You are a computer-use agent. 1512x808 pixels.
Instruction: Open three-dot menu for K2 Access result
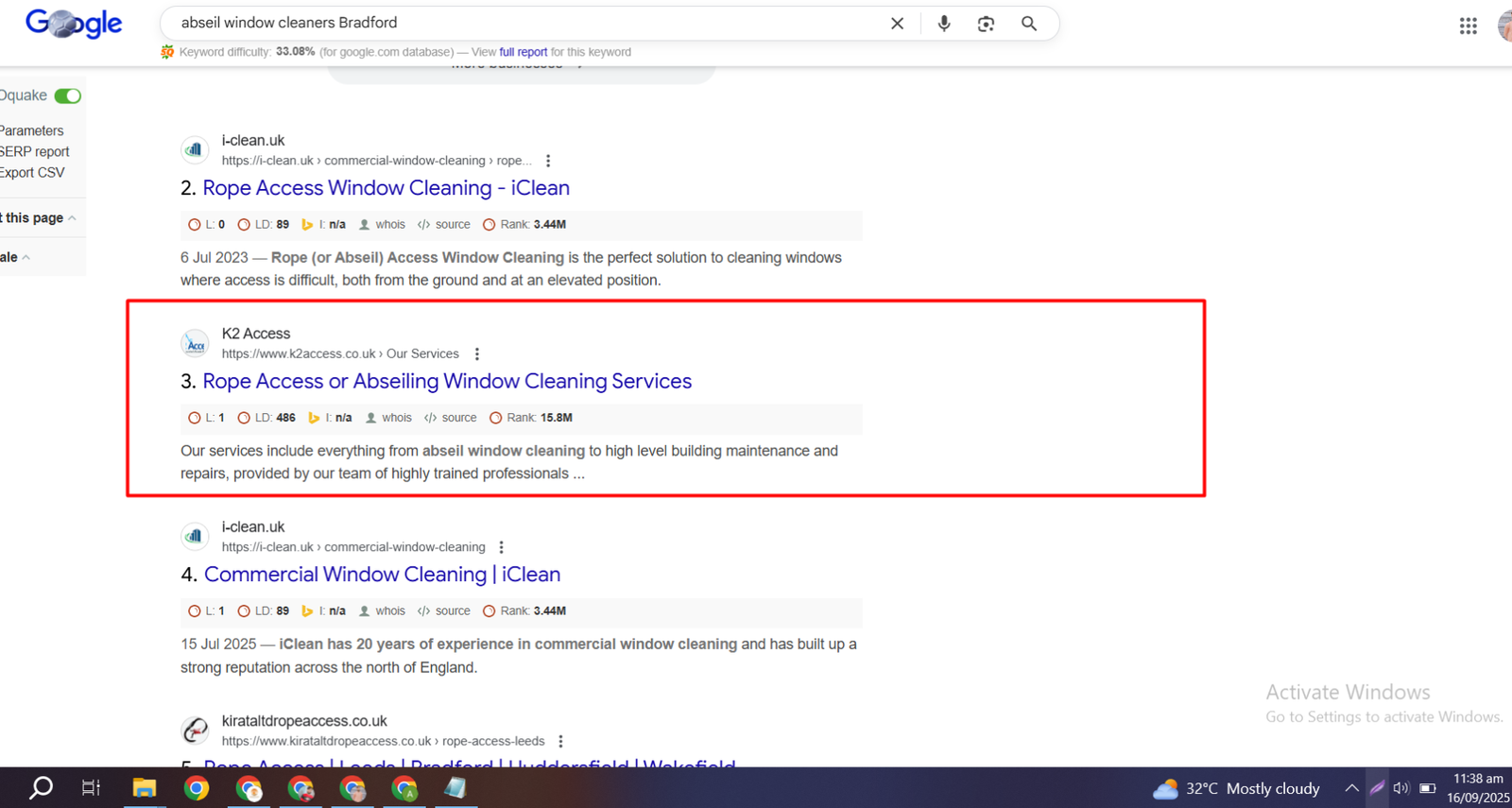click(477, 354)
